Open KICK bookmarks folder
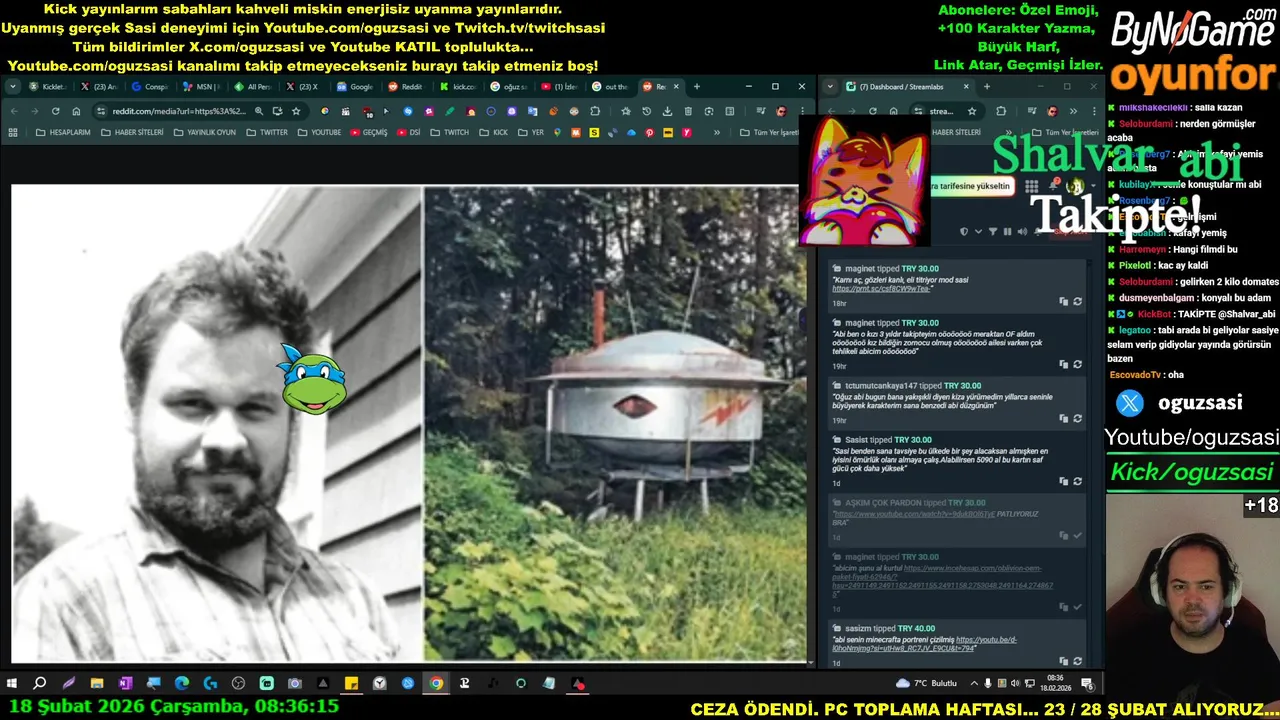 point(494,132)
